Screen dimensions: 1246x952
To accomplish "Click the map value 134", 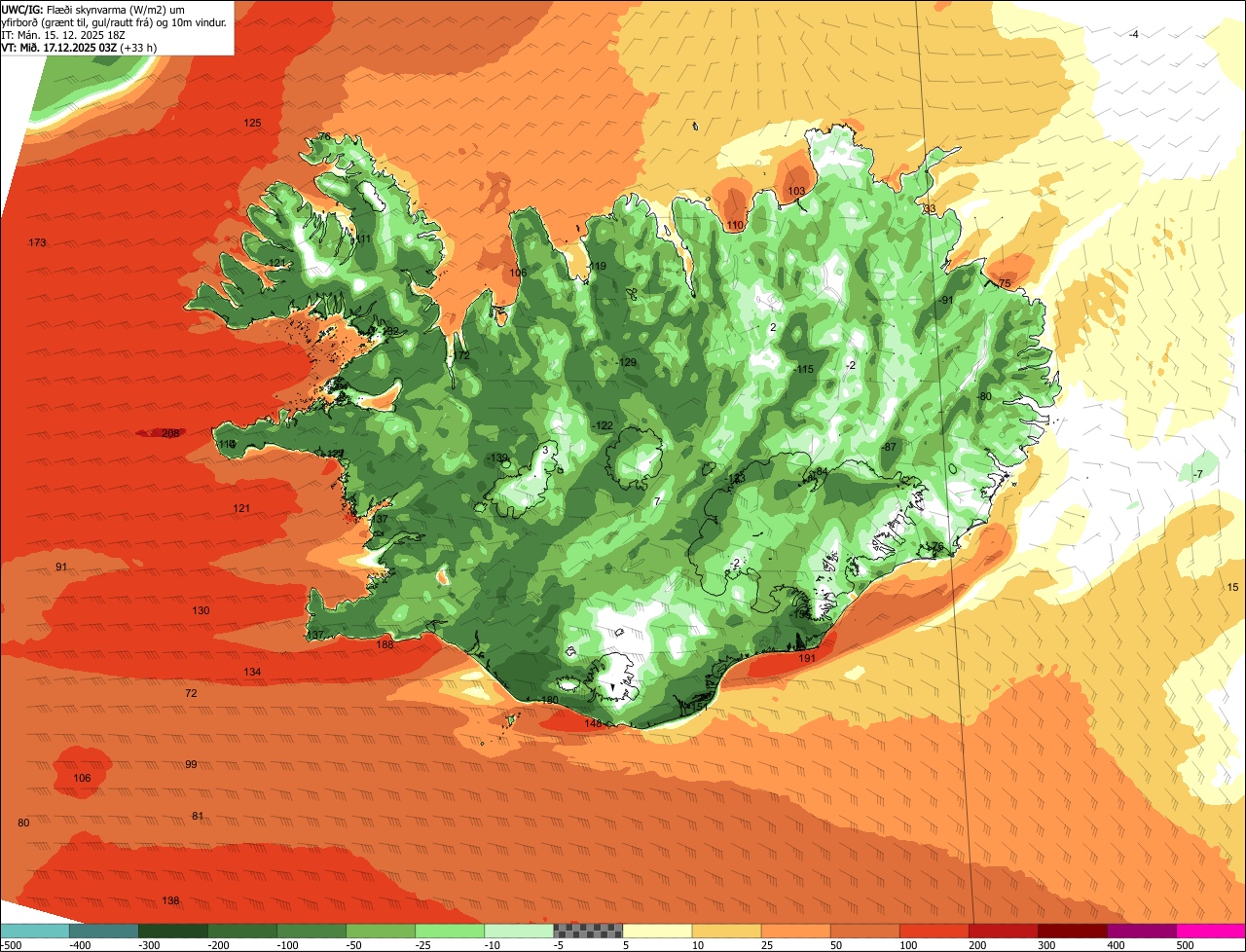I will click(x=252, y=672).
